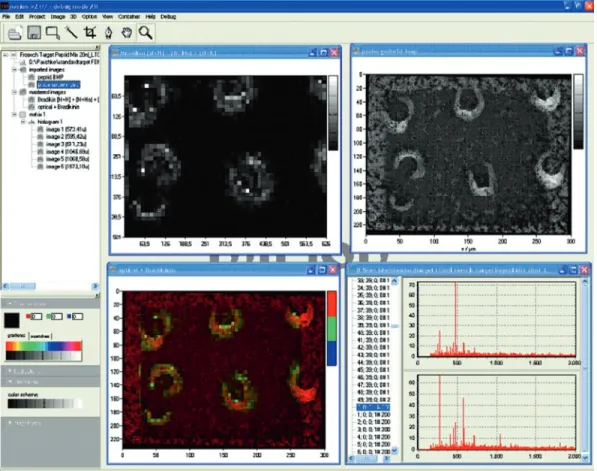Open the Edit menu
597x471 pixels.
point(19,17)
